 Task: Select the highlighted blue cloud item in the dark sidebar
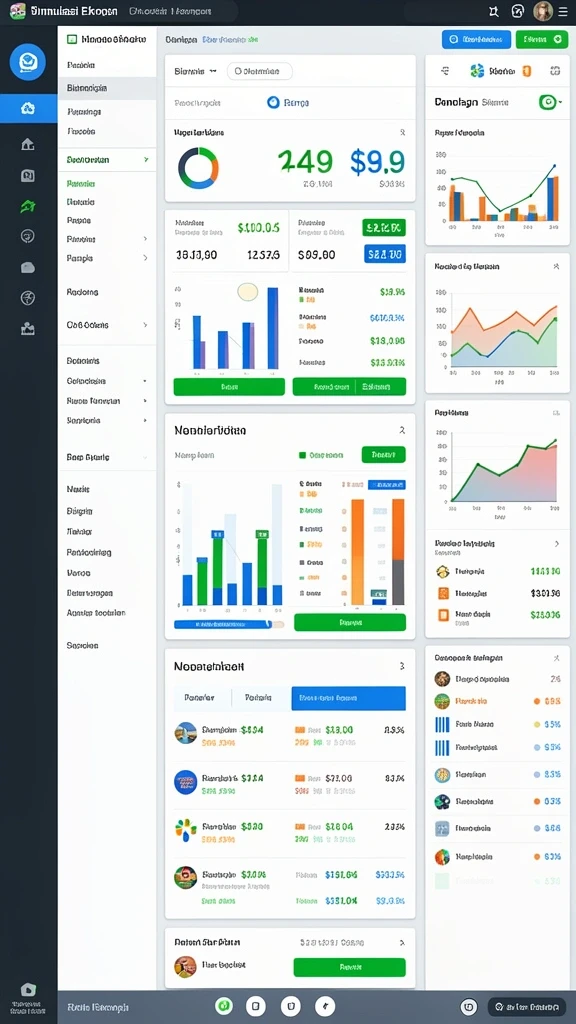click(28, 108)
